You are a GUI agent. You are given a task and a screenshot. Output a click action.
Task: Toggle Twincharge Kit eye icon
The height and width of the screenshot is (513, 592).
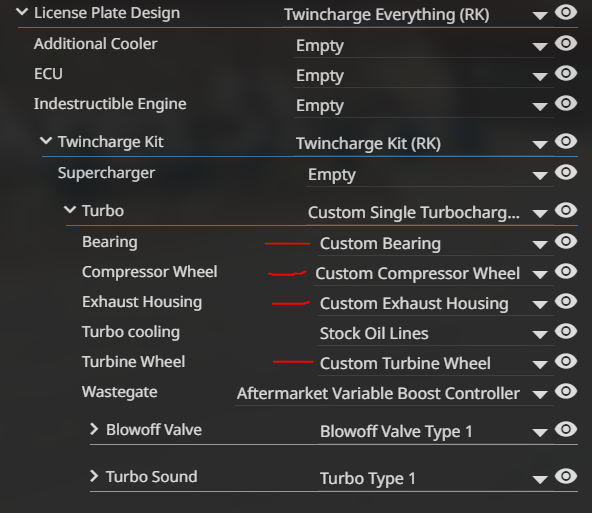(x=566, y=142)
